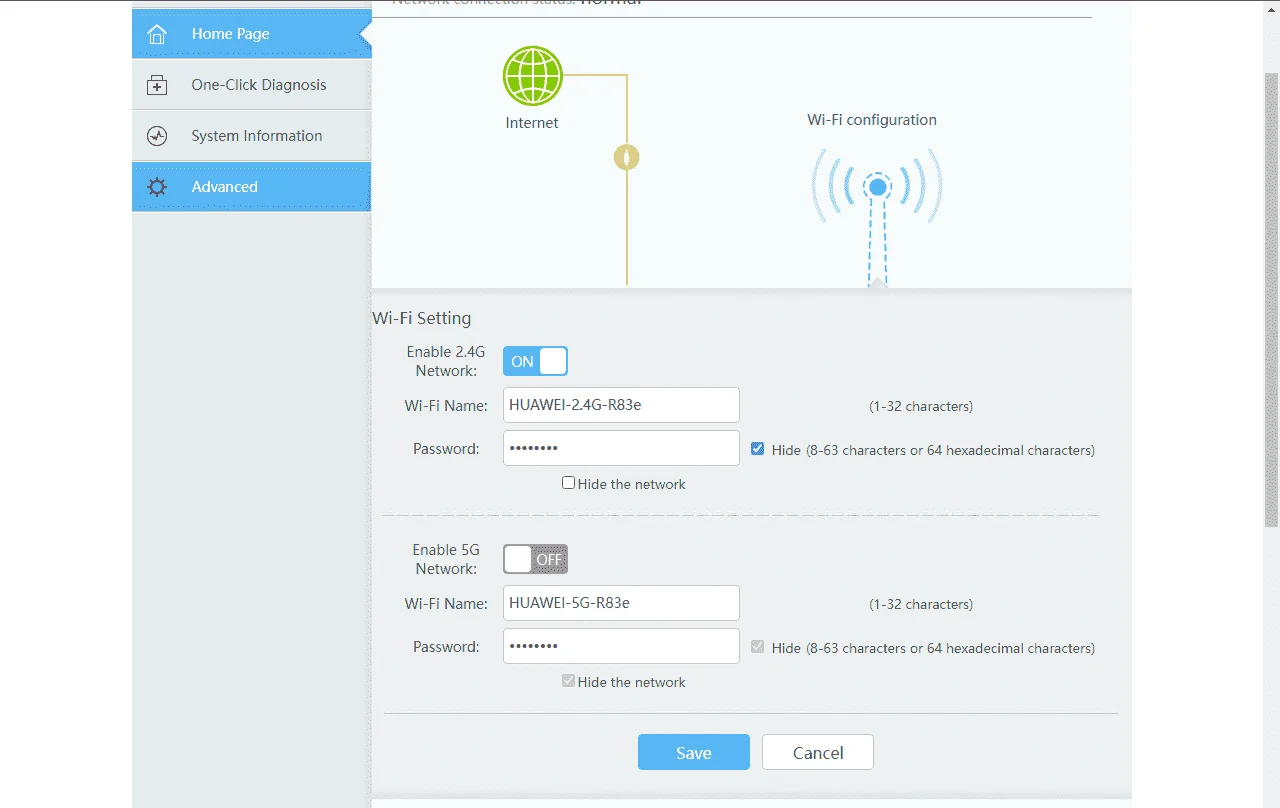Screen dimensions: 1280x808
Task: Toggle Hide checkbox for the 5G password
Action: [758, 647]
